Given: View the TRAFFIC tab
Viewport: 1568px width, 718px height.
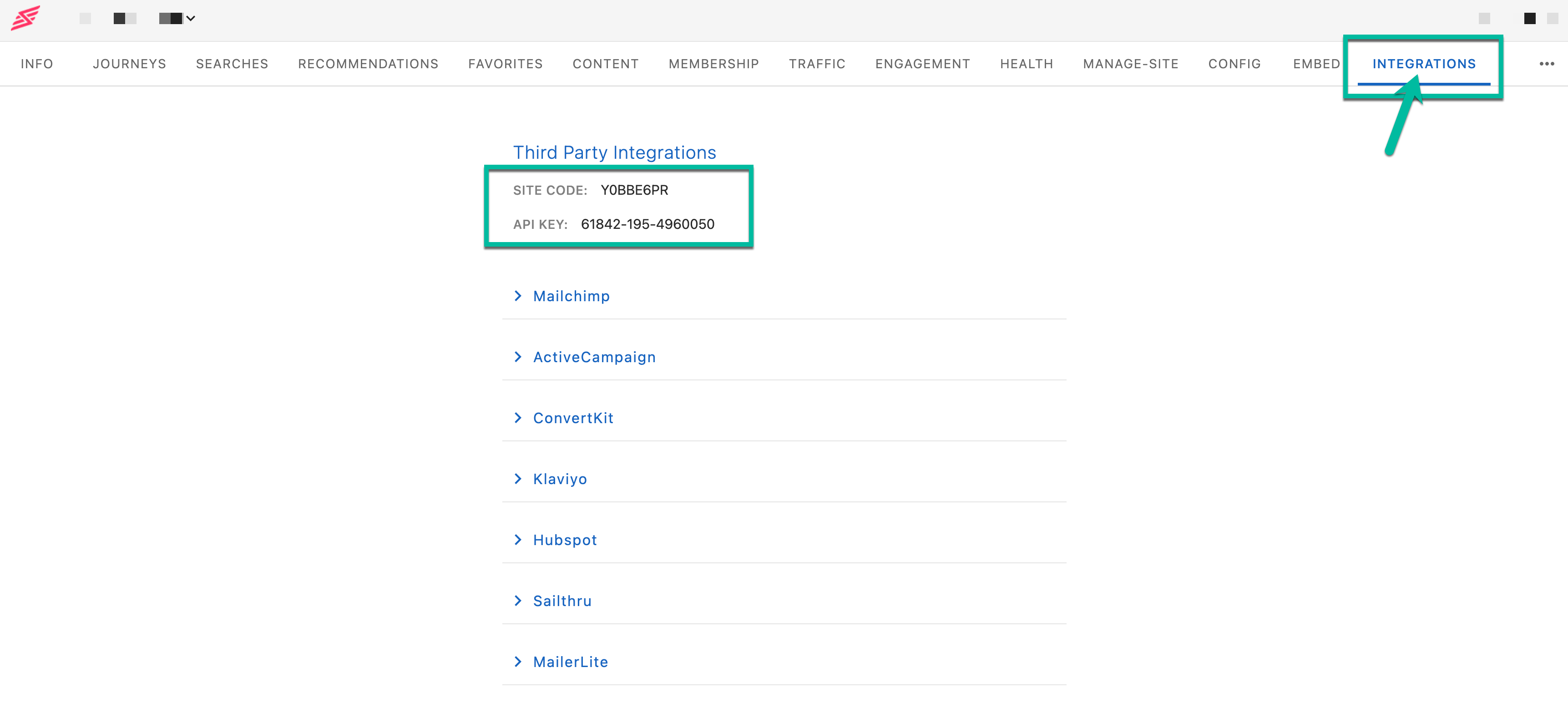Looking at the screenshot, I should tap(817, 64).
